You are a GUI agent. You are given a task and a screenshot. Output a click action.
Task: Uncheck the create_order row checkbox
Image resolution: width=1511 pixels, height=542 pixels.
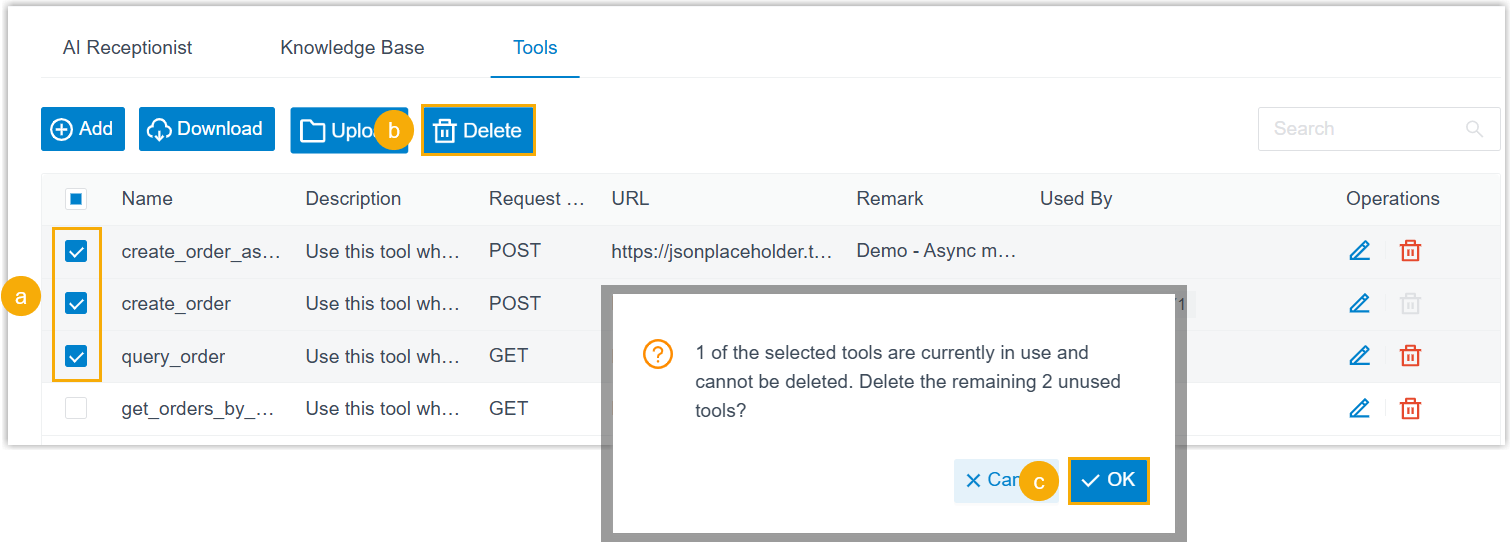pyautogui.click(x=76, y=303)
